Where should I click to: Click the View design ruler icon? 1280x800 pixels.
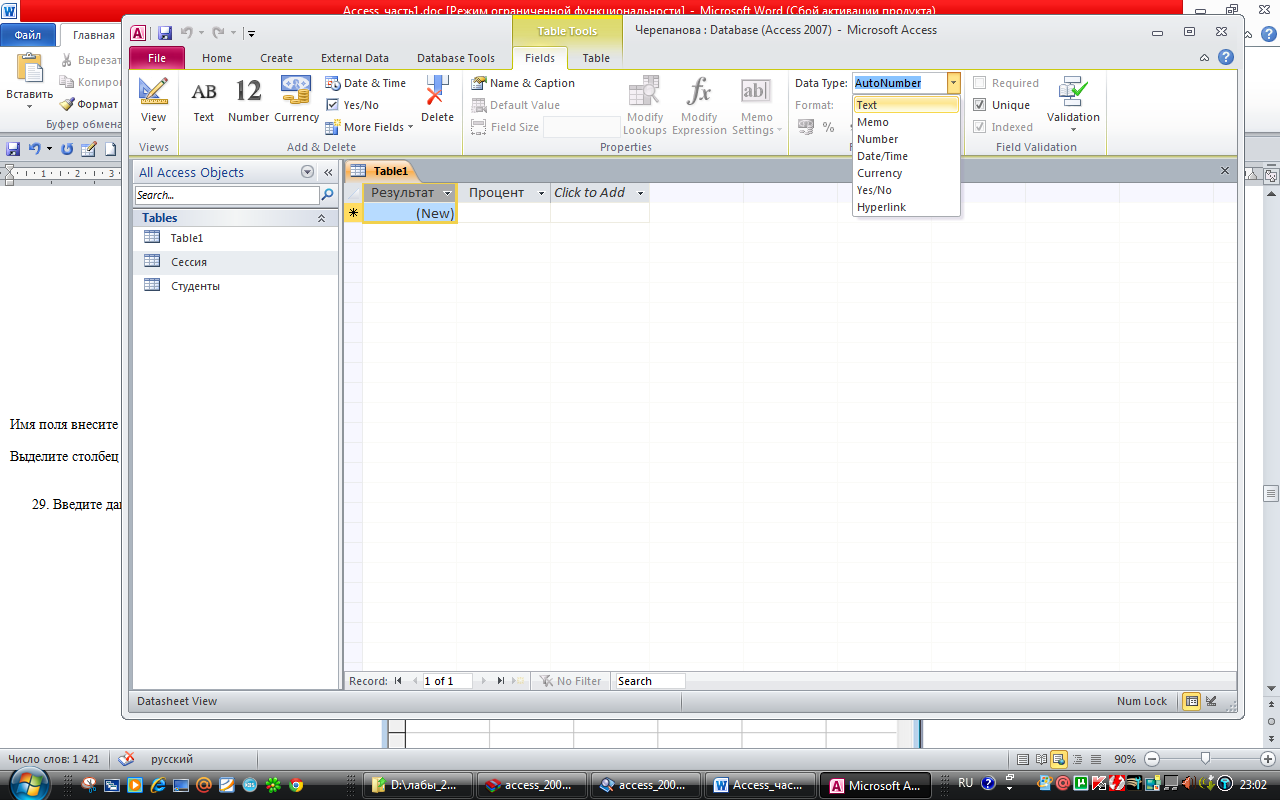tap(153, 92)
